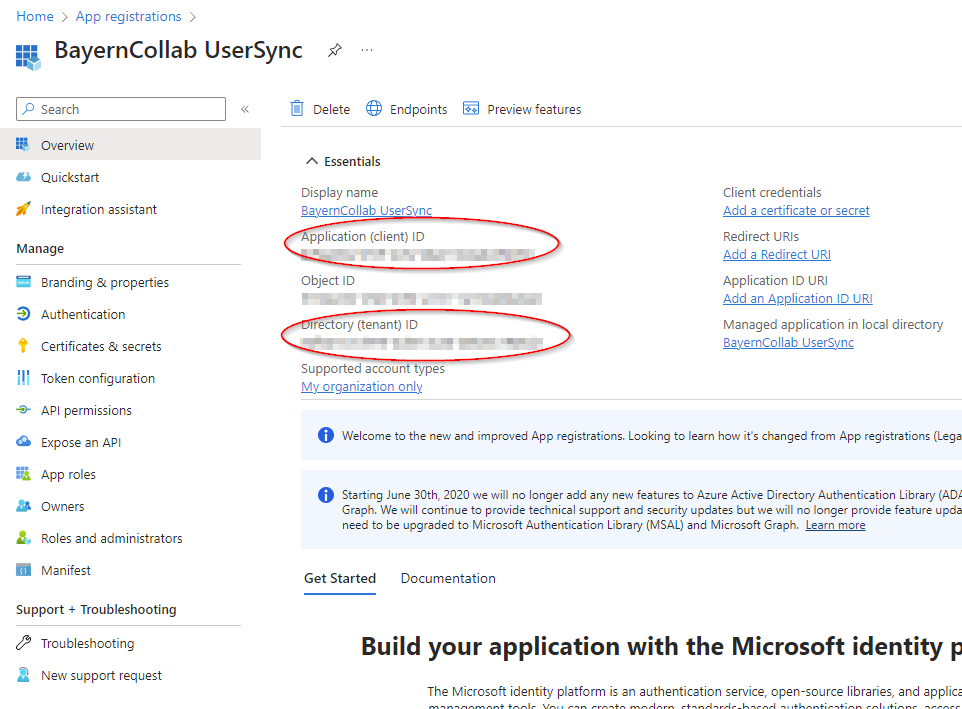Click the Preview features icon
This screenshot has width=962, height=709.
tap(471, 109)
